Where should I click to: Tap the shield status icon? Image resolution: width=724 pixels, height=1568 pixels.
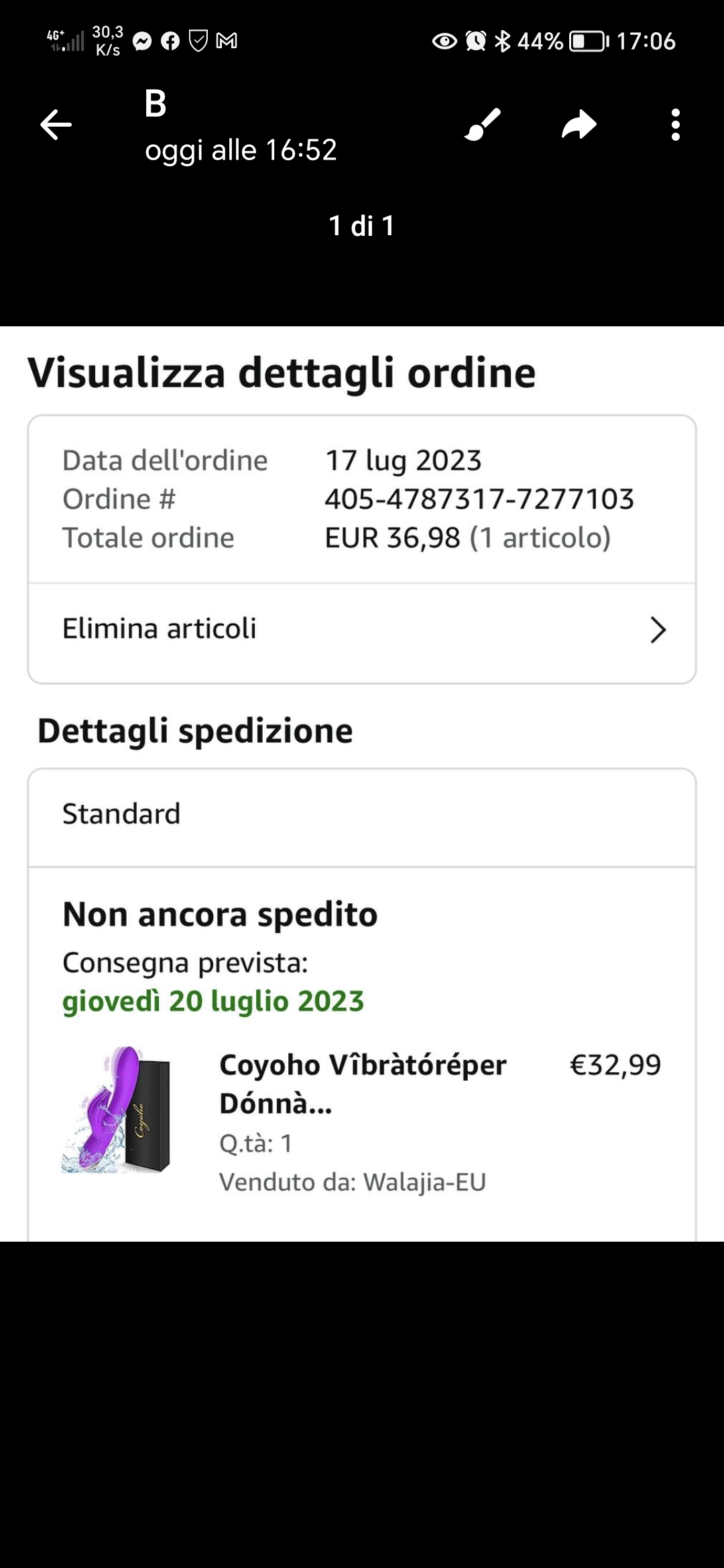click(198, 42)
